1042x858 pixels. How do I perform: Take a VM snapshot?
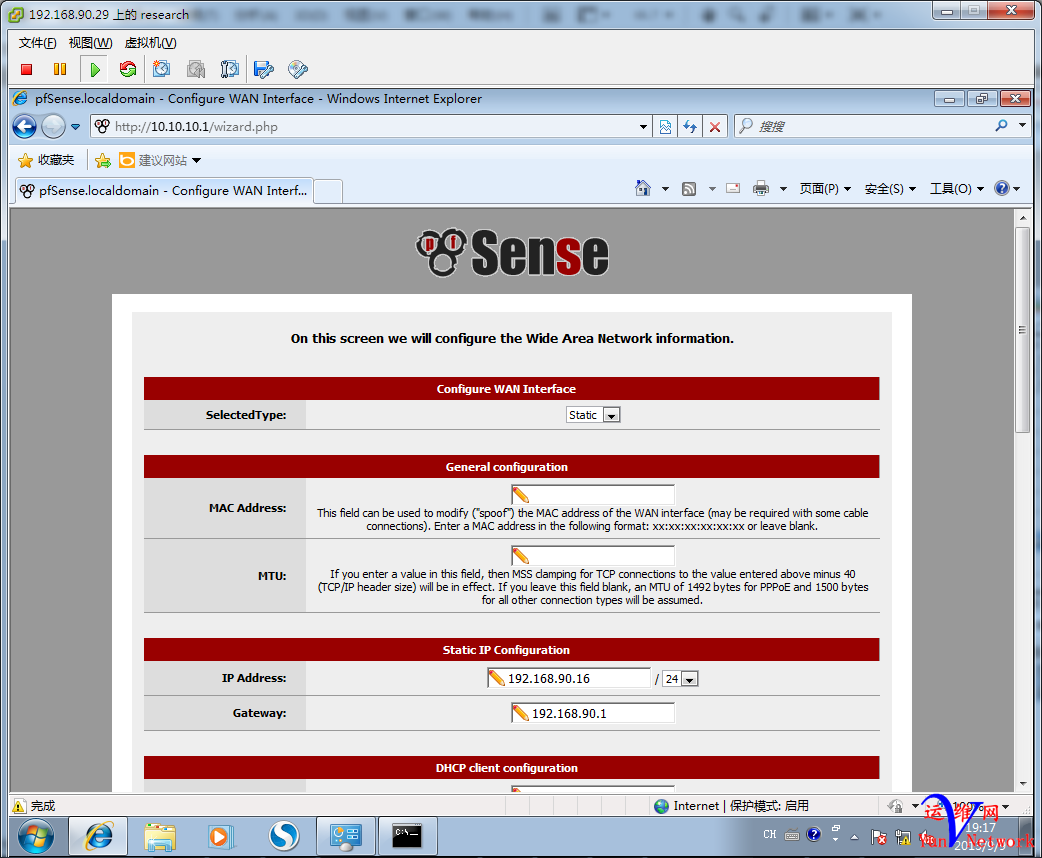[161, 69]
